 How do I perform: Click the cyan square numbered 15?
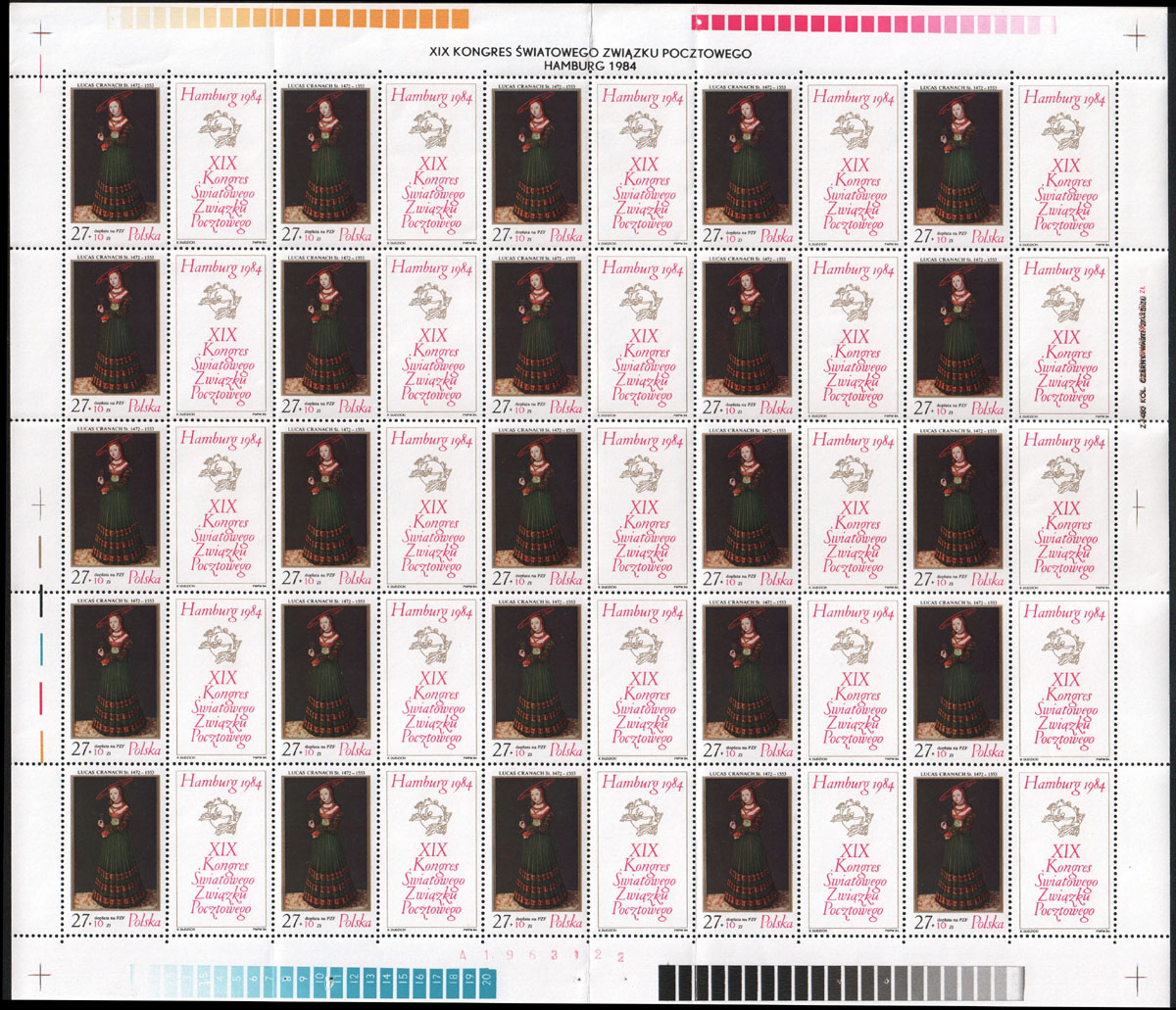click(x=403, y=983)
